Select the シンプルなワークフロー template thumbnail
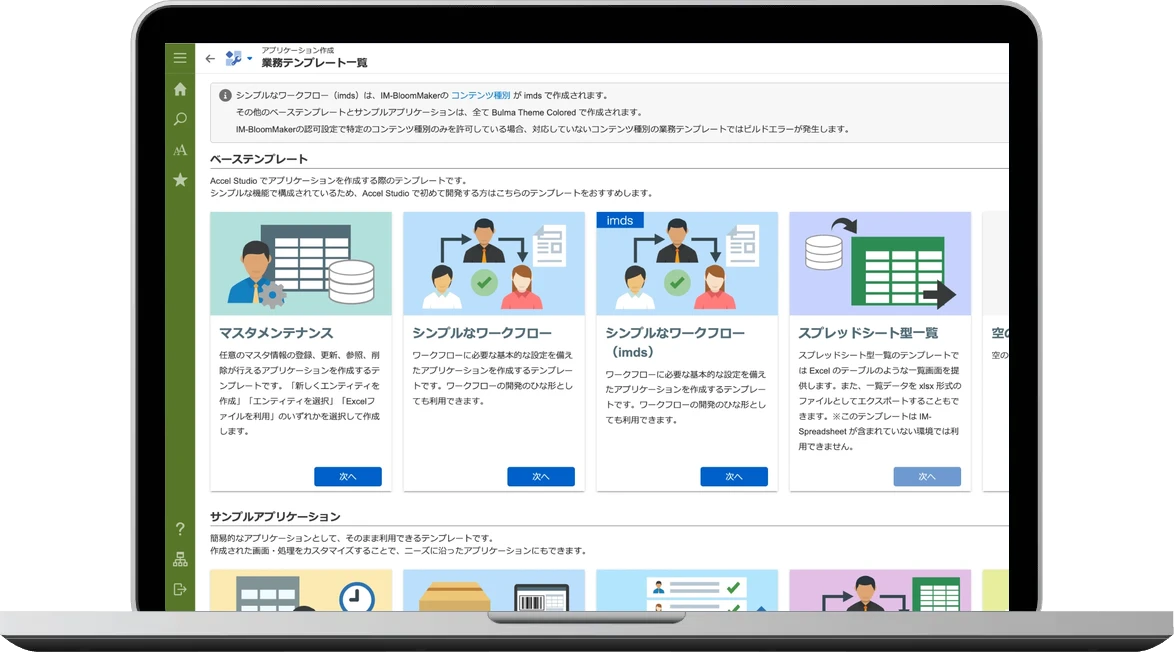The width and height of the screenshot is (1174, 652). [494, 263]
